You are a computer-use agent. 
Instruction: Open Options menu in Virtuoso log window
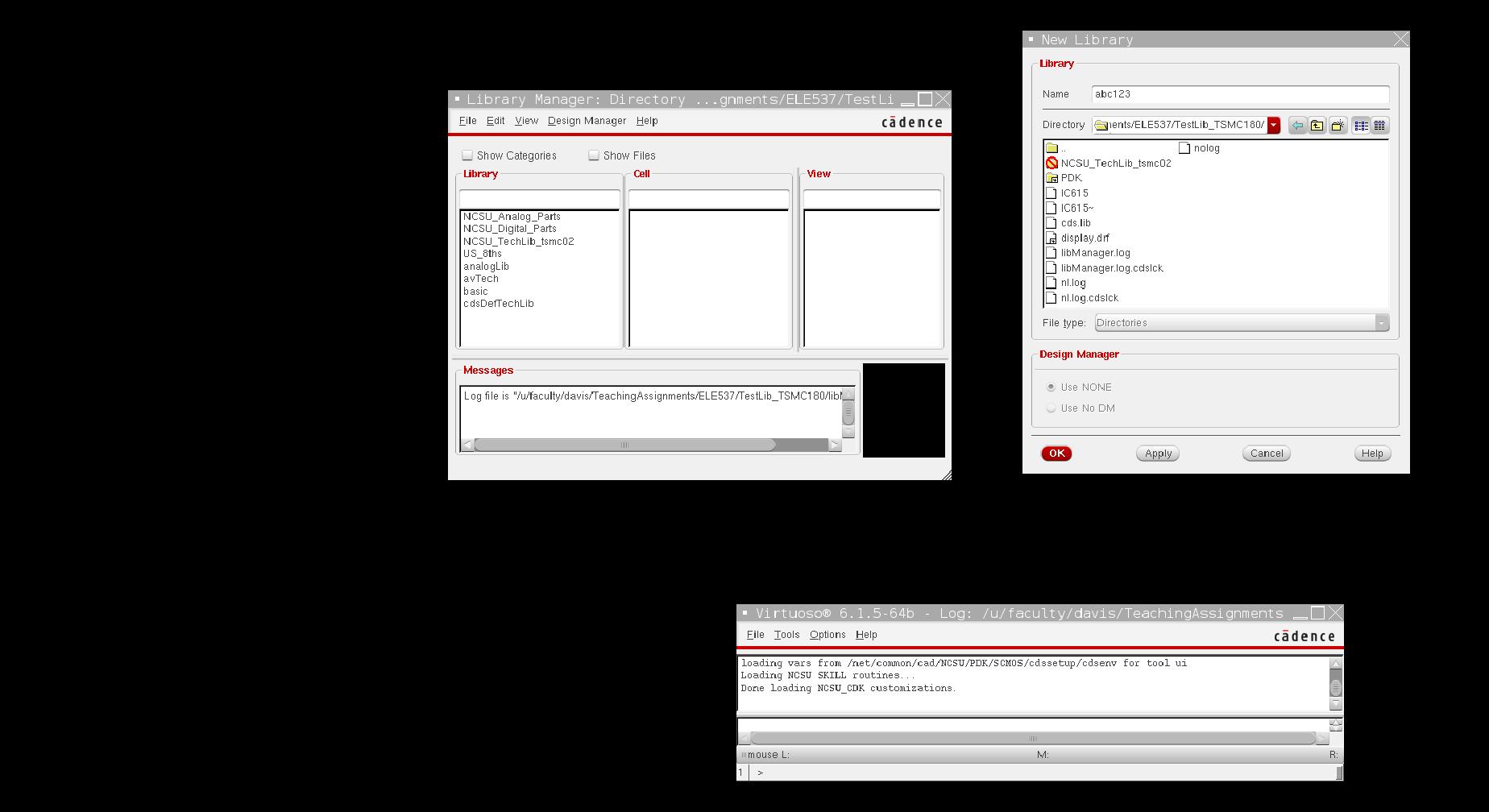coord(827,635)
